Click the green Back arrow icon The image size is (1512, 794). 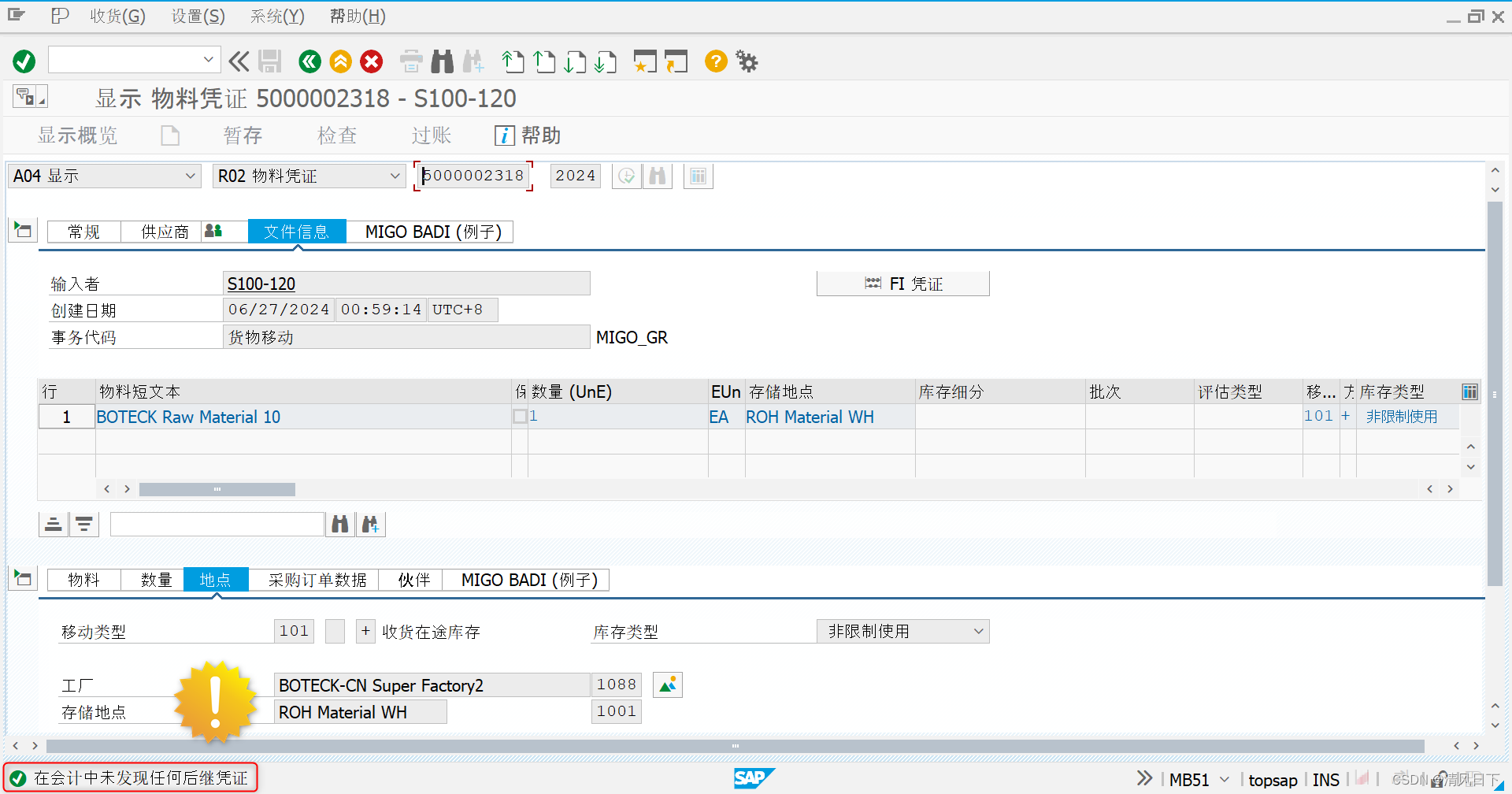310,61
